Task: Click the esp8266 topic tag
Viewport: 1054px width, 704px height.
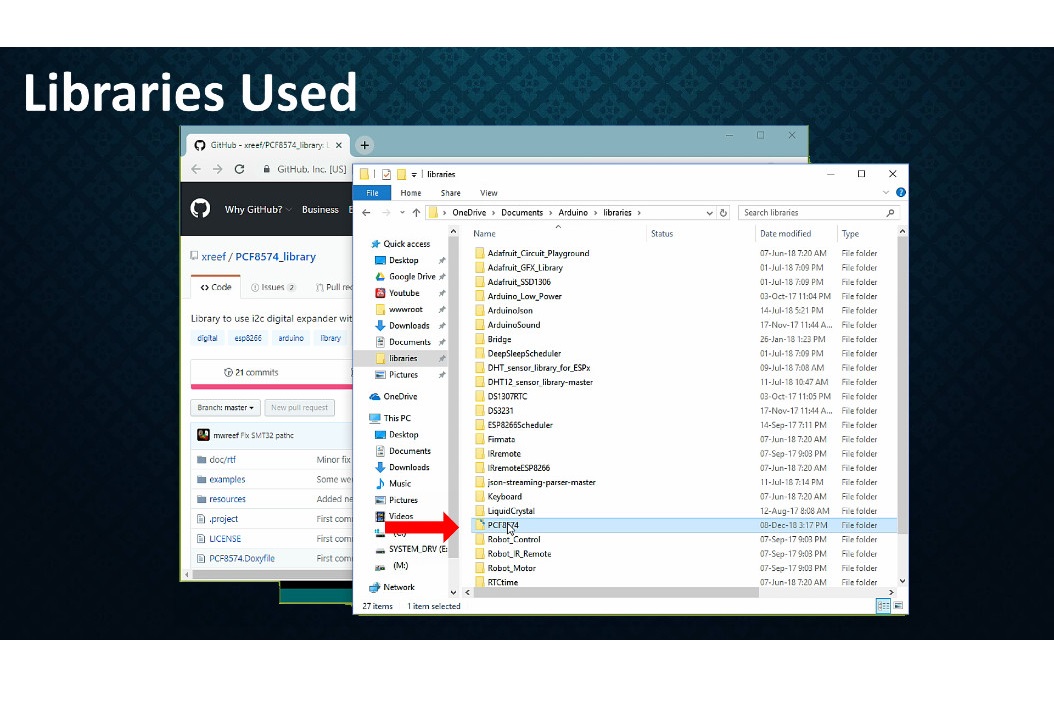Action: (248, 338)
